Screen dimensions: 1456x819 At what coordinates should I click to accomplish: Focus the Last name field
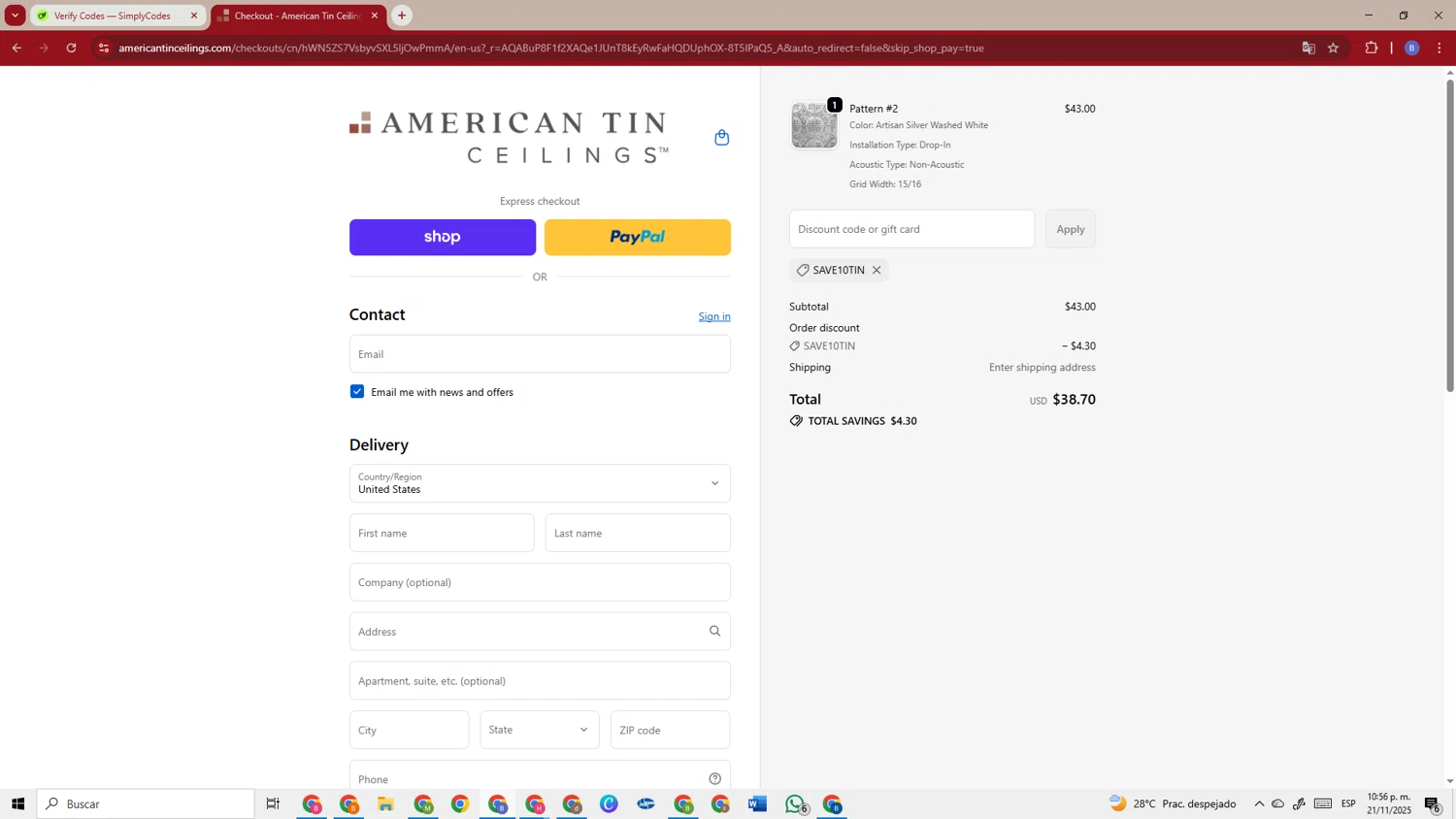point(638,533)
